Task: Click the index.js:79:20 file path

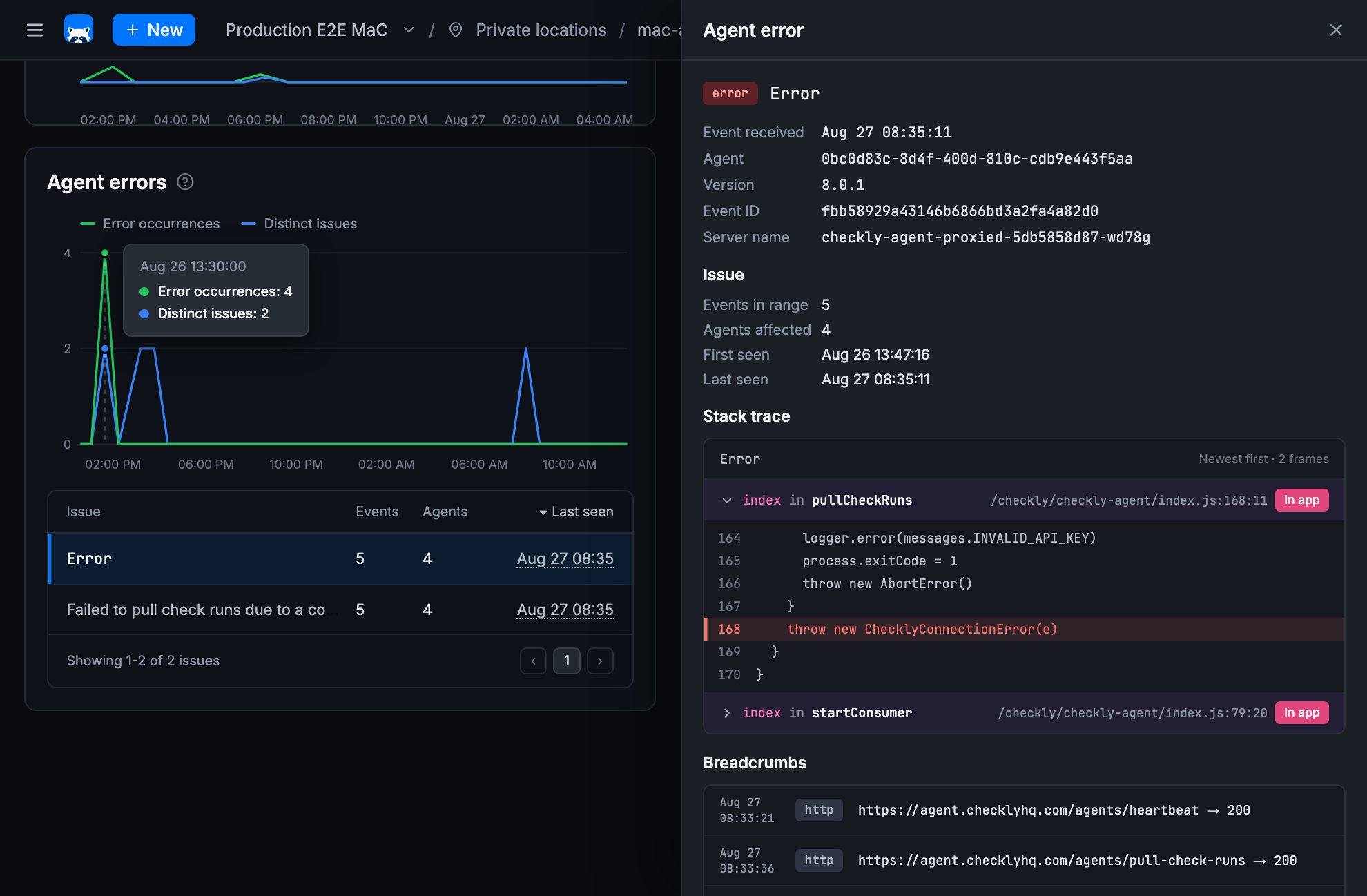Action: [x=1132, y=713]
